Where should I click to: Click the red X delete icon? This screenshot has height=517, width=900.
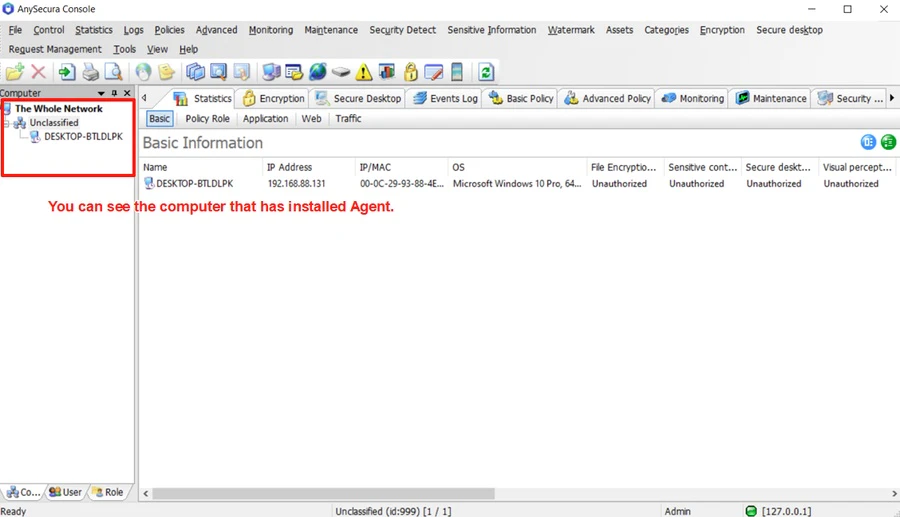[38, 72]
